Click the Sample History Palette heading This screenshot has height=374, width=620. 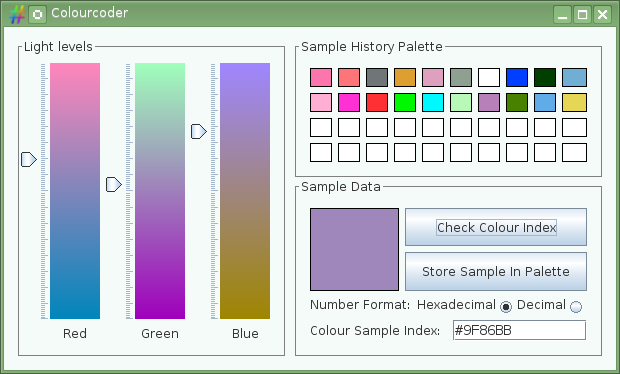[x=372, y=47]
